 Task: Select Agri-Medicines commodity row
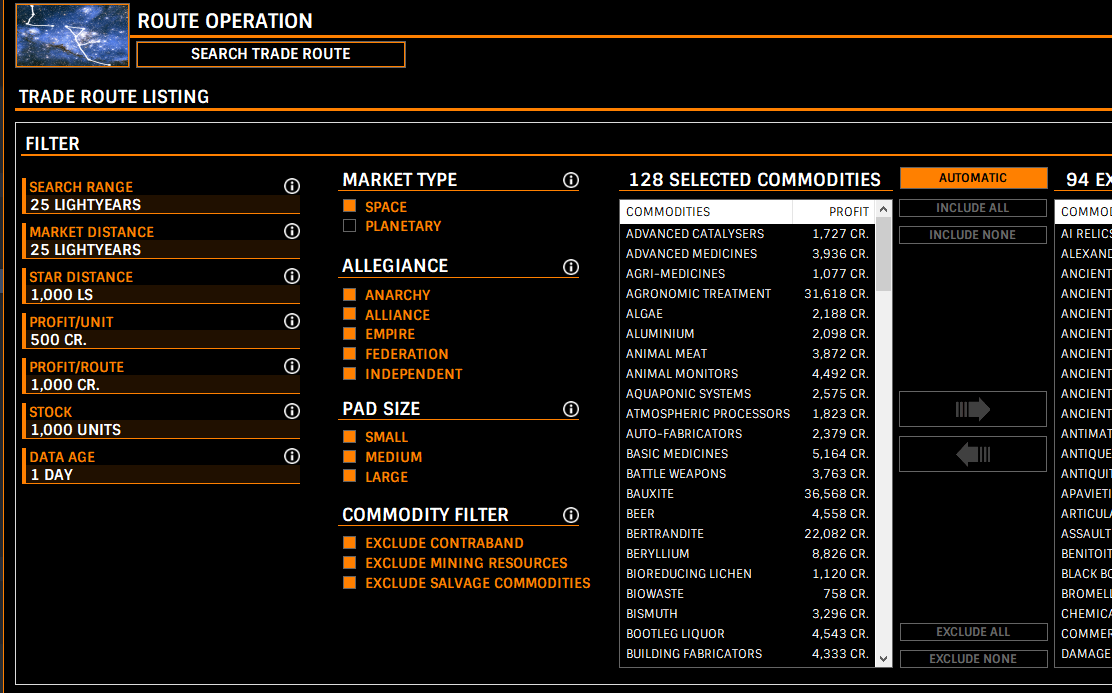point(747,273)
